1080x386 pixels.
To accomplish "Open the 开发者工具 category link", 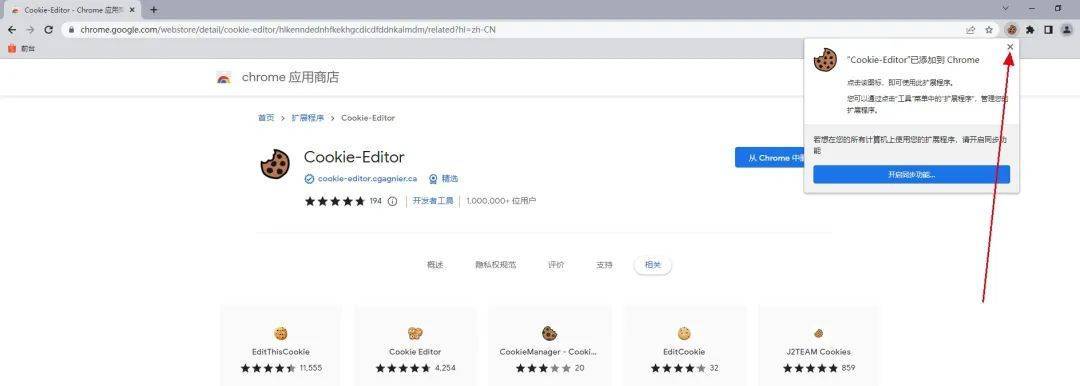I will (x=433, y=201).
